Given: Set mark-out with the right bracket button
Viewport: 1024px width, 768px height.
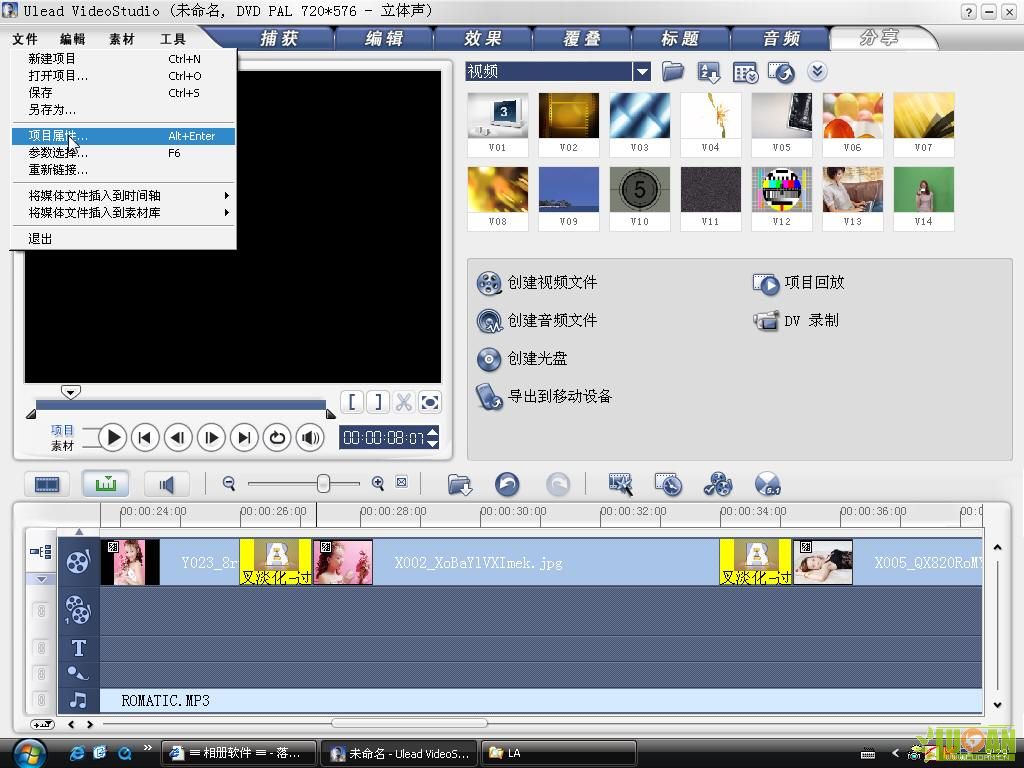Looking at the screenshot, I should (378, 401).
